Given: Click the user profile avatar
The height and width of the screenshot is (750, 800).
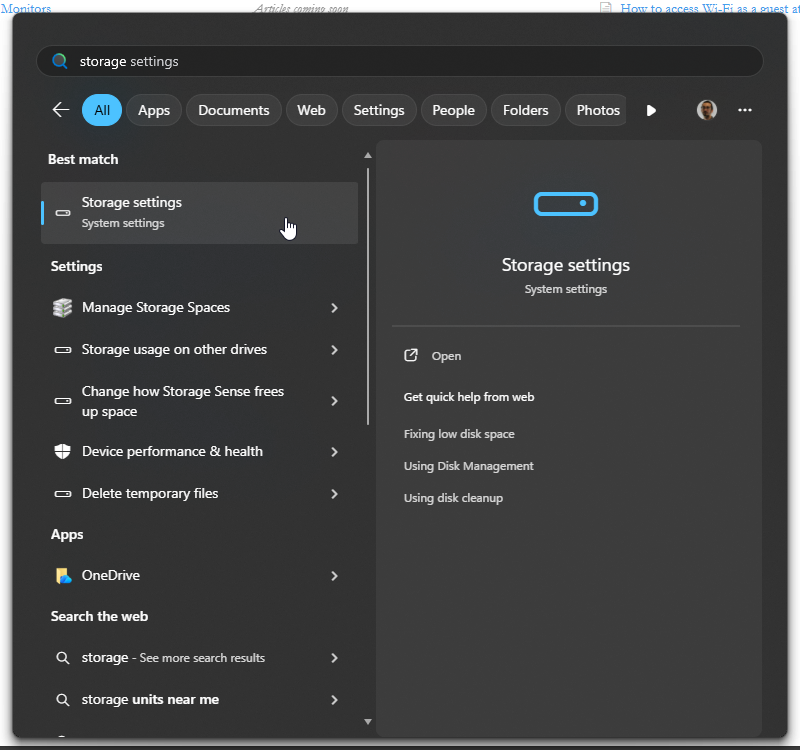Looking at the screenshot, I should click(x=707, y=110).
